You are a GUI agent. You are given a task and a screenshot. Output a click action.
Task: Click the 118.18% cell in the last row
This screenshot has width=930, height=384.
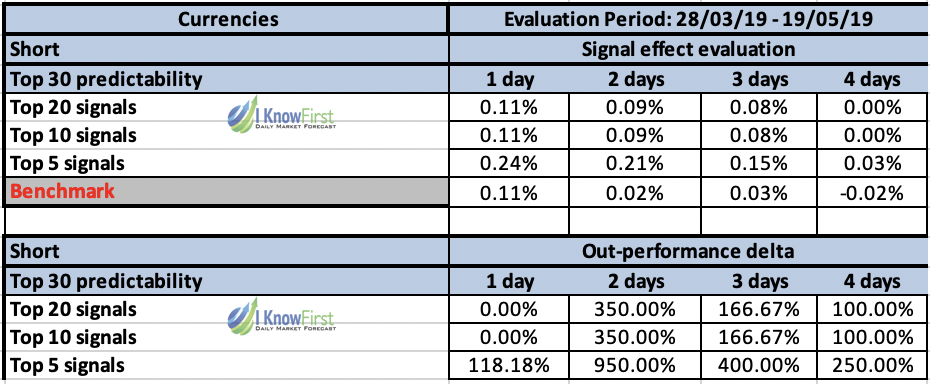pyautogui.click(x=509, y=365)
